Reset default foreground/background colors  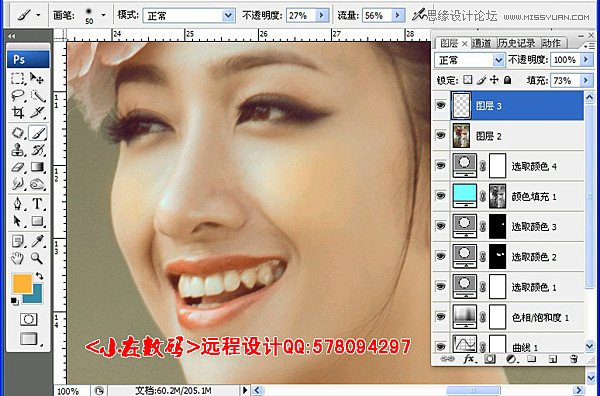point(15,301)
